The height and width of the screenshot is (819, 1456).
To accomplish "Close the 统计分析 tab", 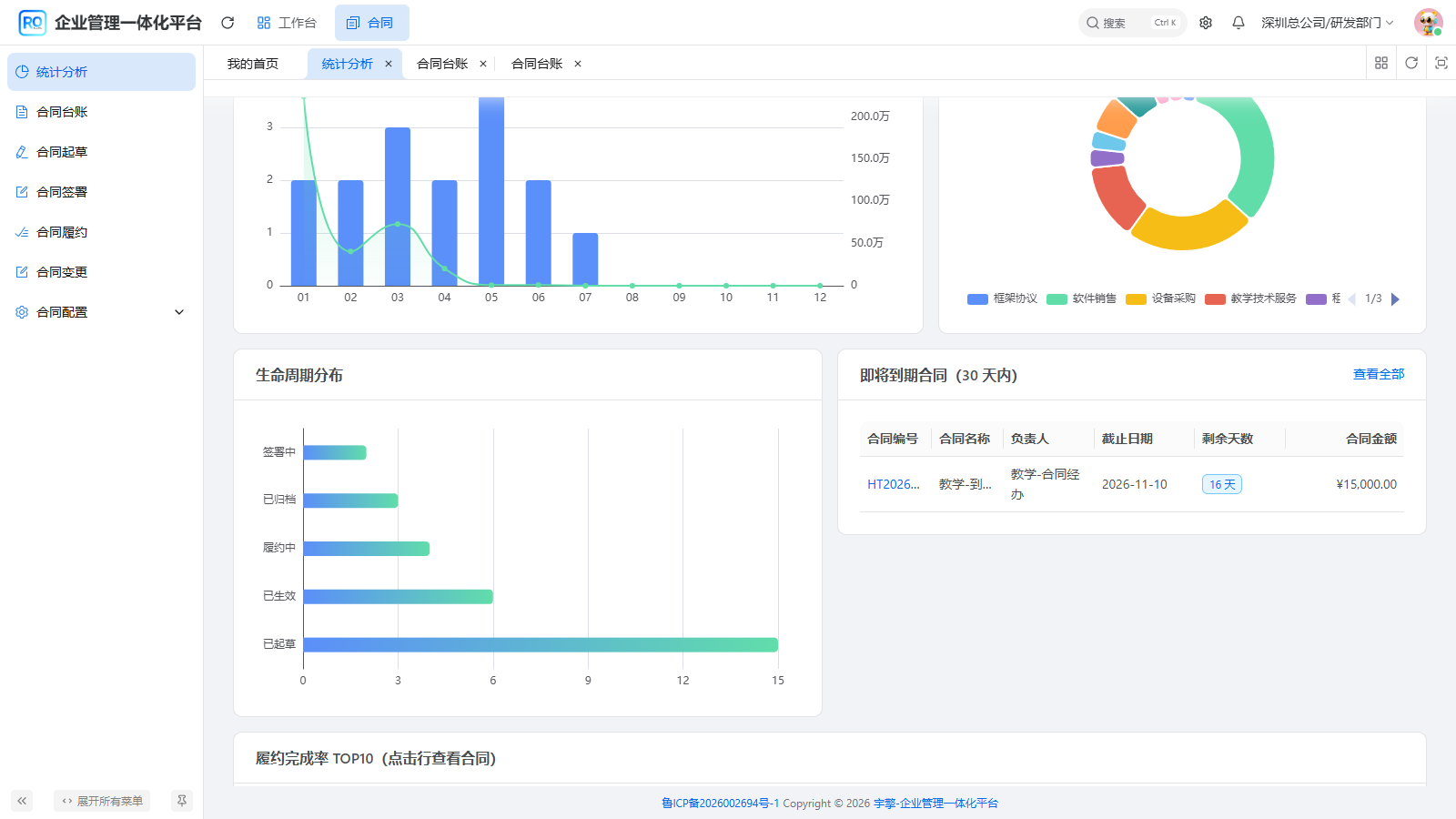I will (389, 64).
